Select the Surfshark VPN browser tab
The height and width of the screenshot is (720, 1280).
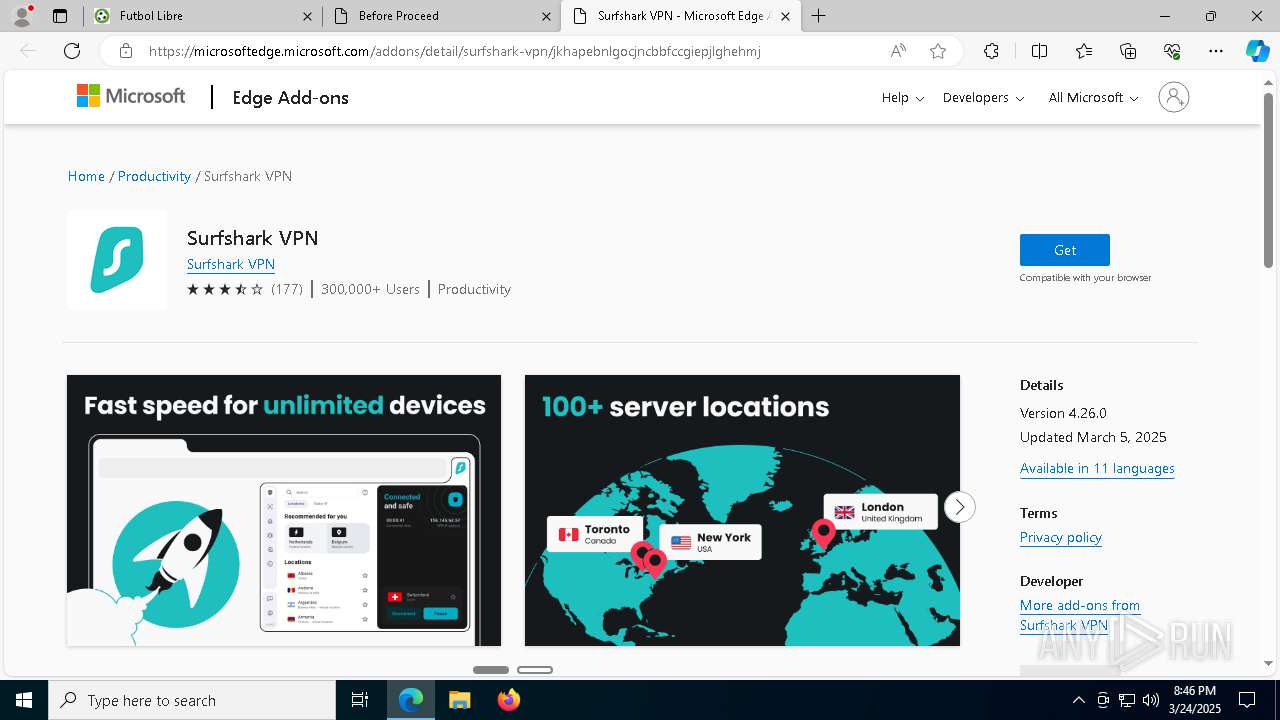[x=680, y=16]
